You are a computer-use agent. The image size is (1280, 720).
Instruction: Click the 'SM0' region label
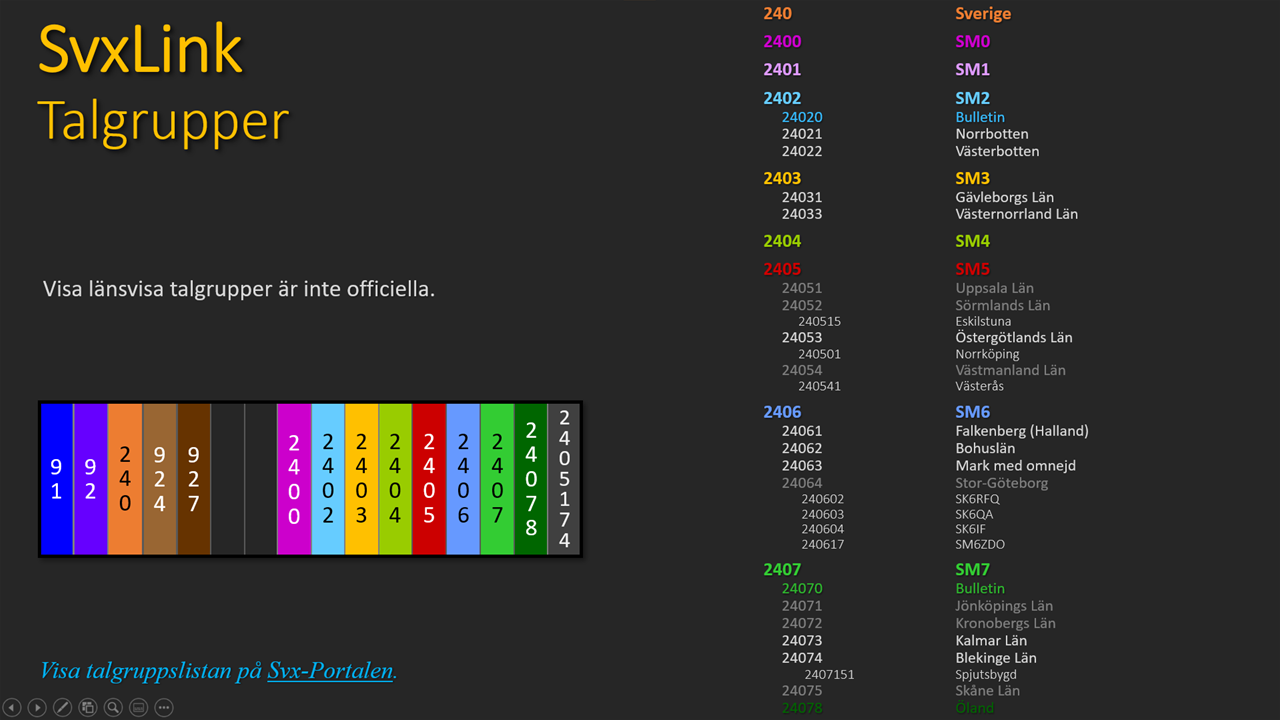[x=972, y=42]
